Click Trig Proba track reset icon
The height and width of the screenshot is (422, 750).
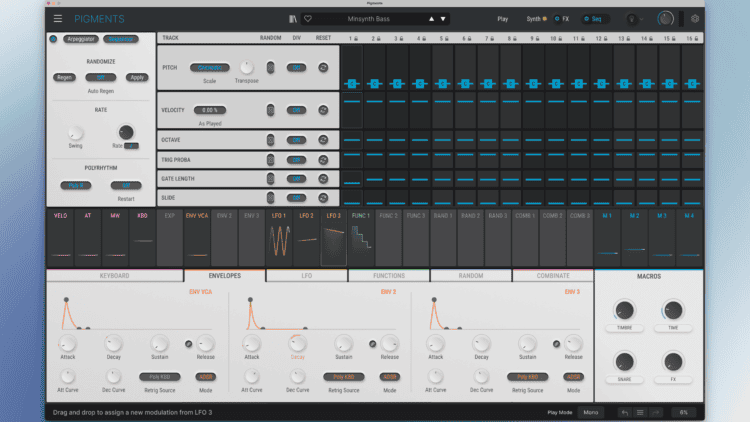(323, 160)
